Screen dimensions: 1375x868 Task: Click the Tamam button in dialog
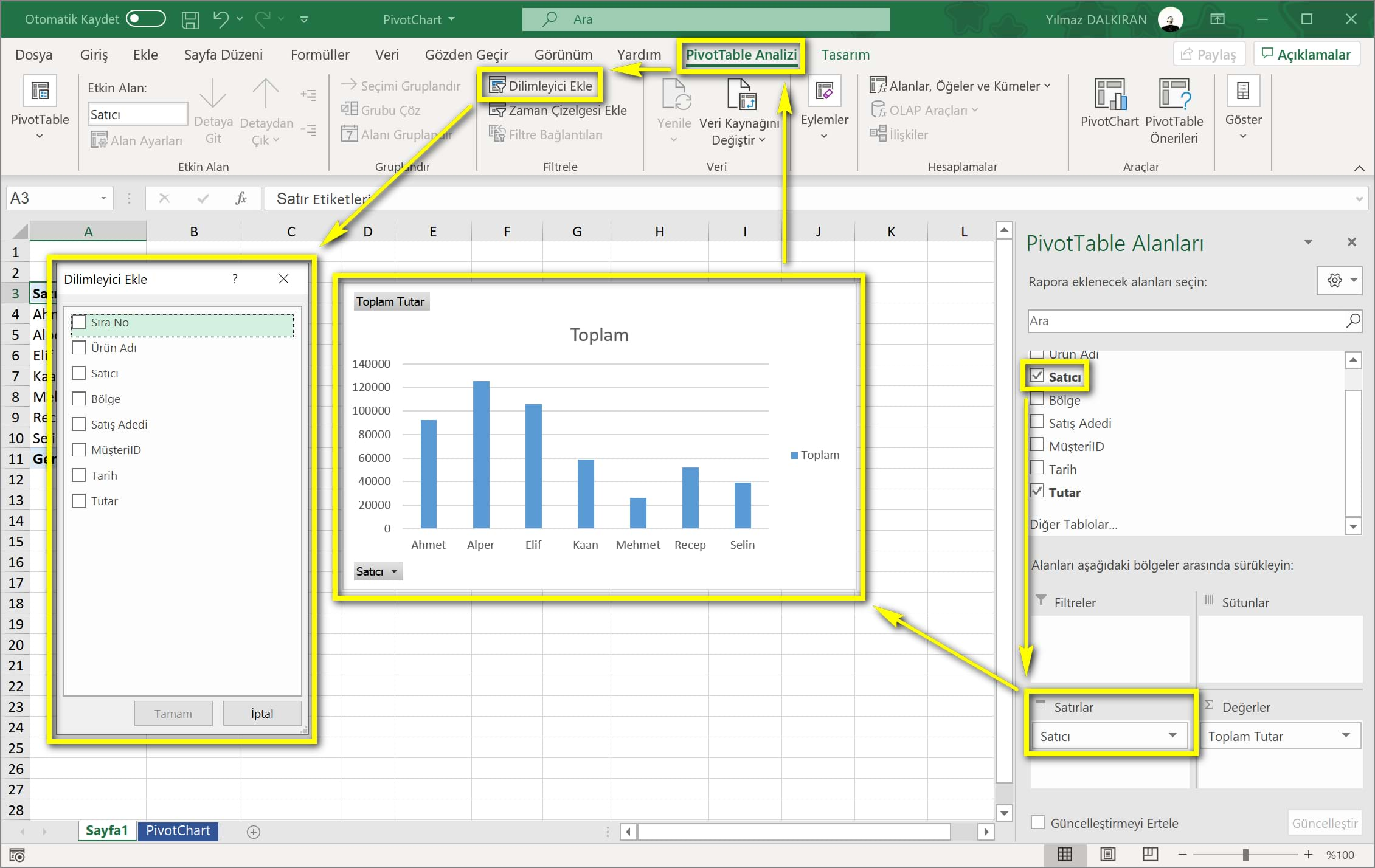pos(173,714)
